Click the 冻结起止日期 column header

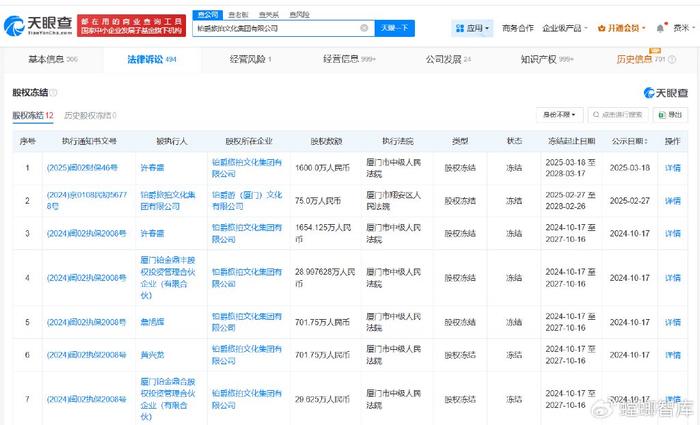tap(571, 141)
